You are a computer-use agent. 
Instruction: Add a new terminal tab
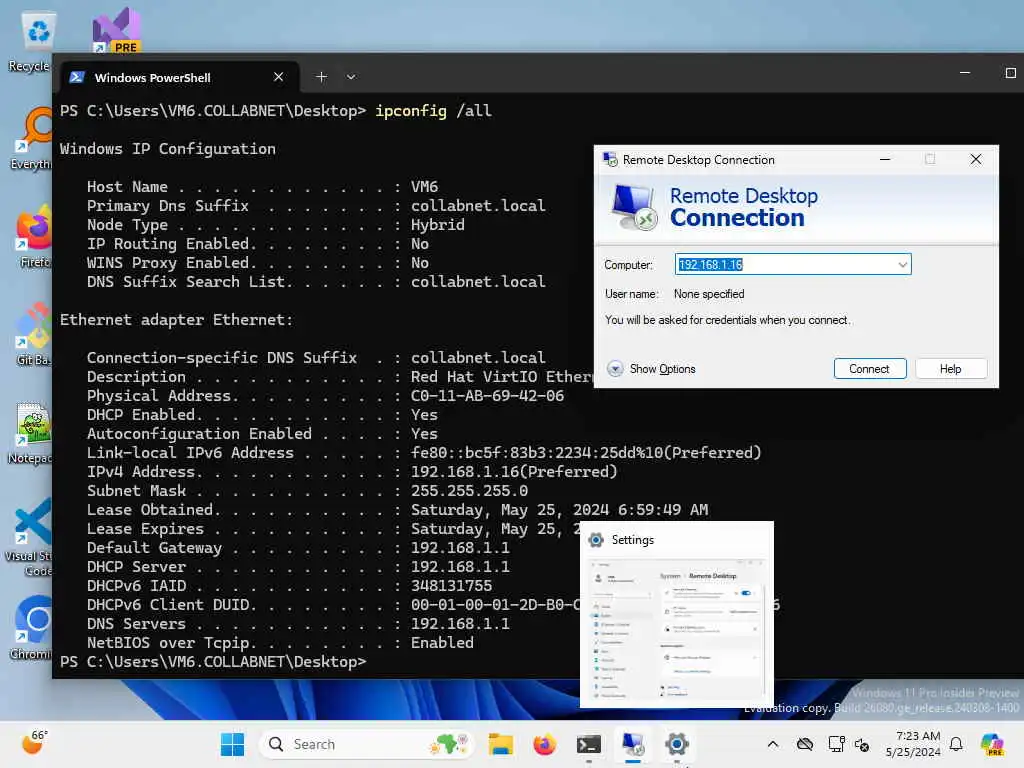pyautogui.click(x=321, y=77)
